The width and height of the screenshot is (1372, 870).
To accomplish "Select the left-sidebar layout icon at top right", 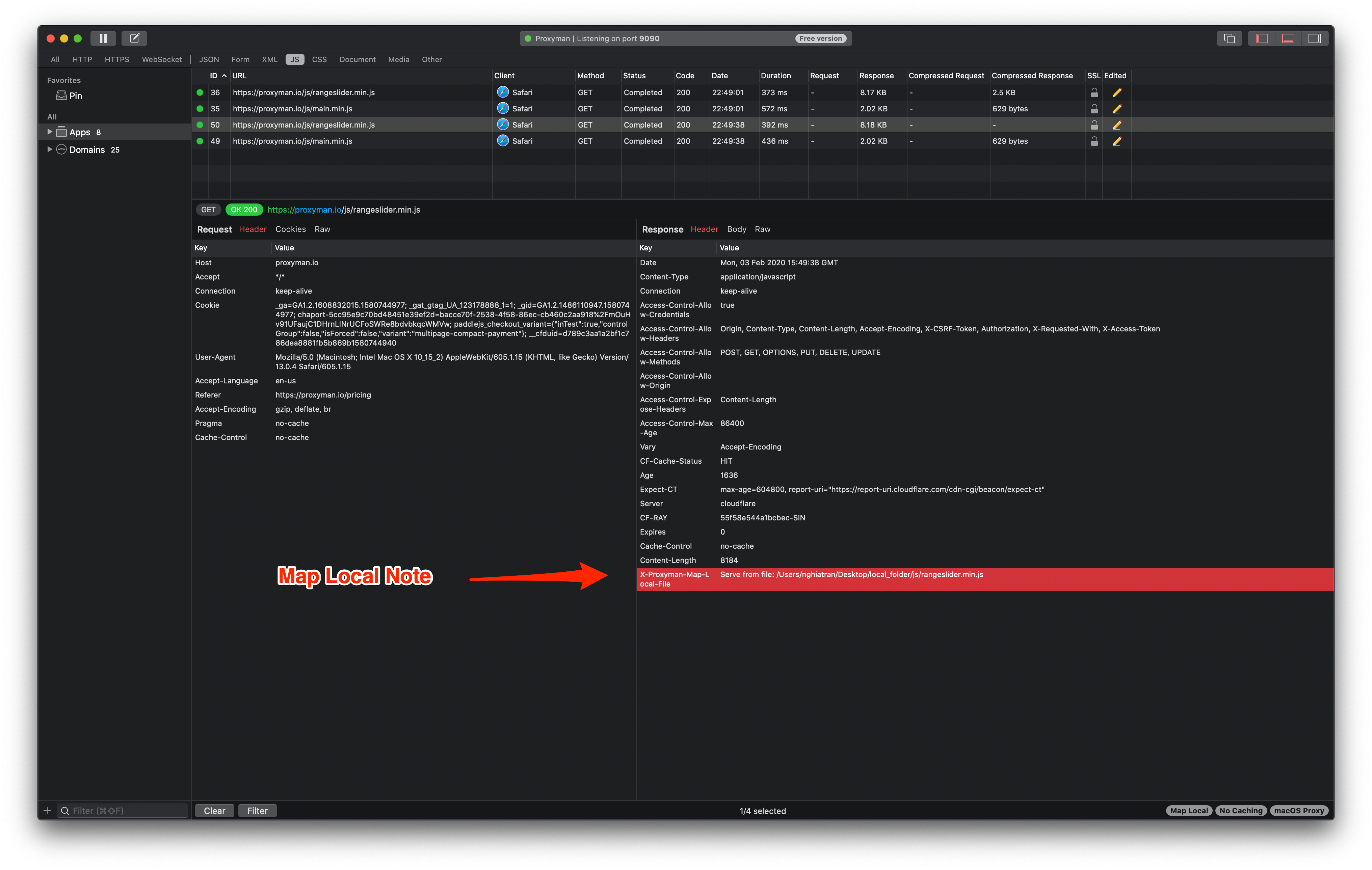I will (x=1261, y=38).
